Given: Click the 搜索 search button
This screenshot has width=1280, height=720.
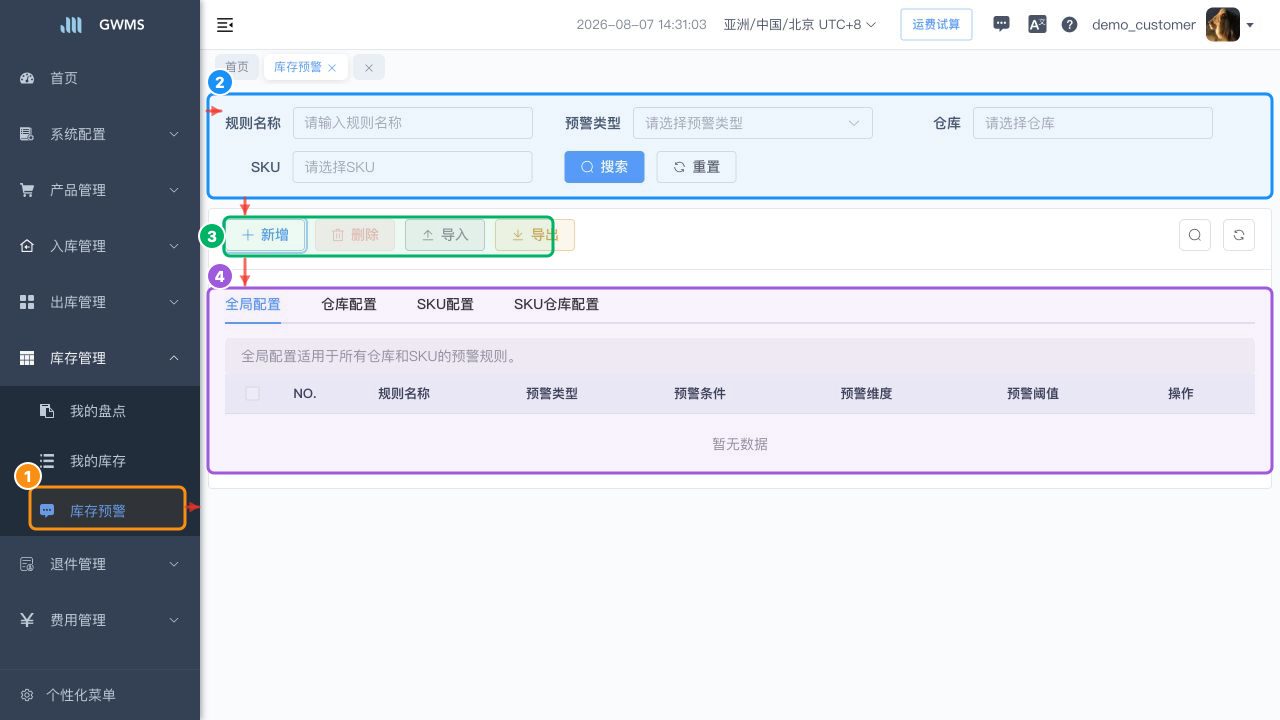Looking at the screenshot, I should click(604, 167).
